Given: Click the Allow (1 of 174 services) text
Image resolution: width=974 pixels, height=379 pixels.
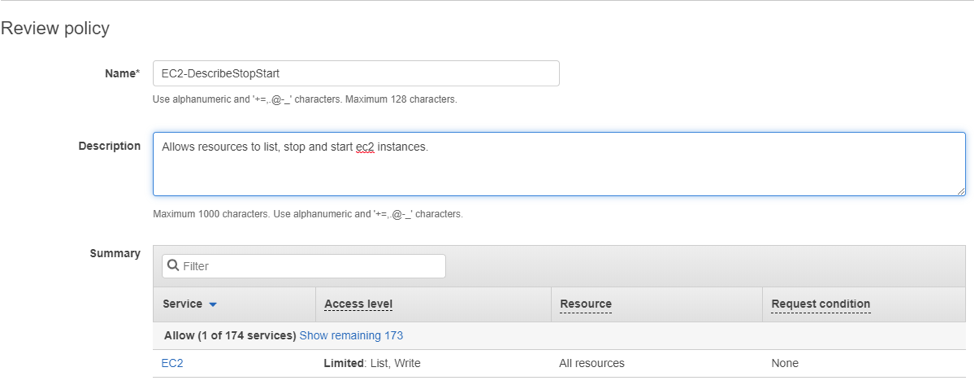Looking at the screenshot, I should pyautogui.click(x=230, y=336).
